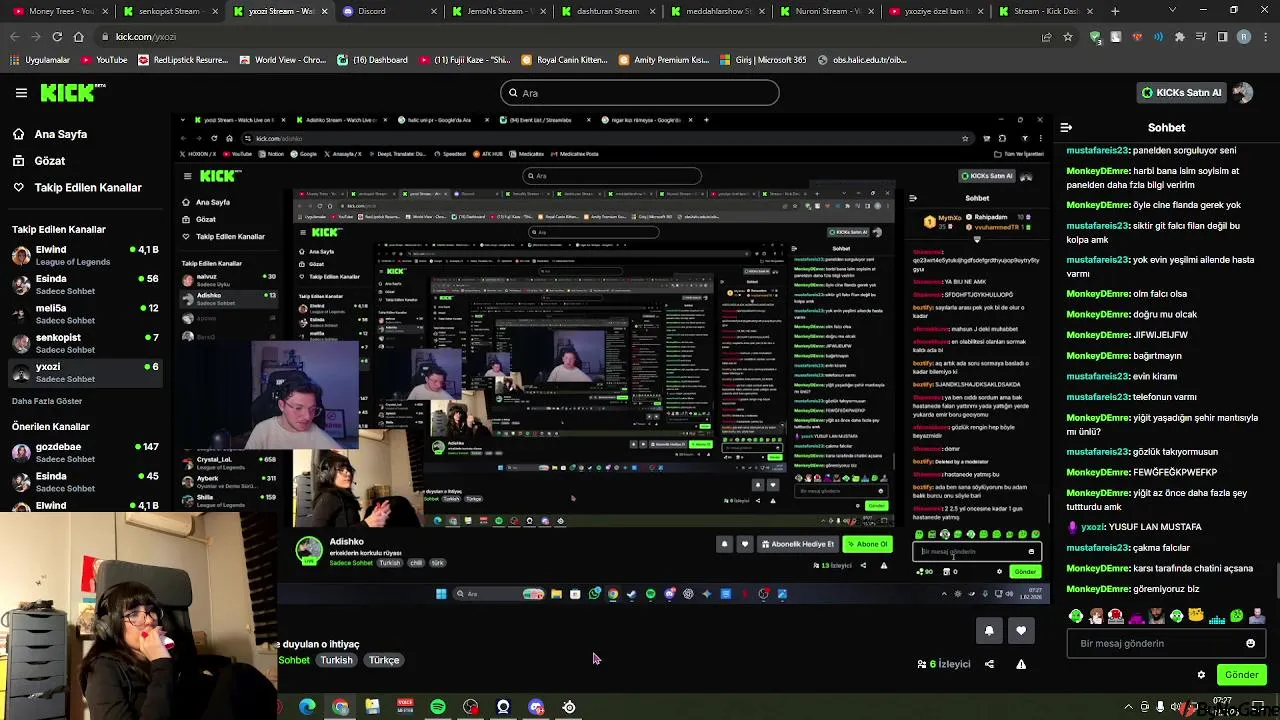
Task: Open Chrome extensions puzzle icon
Action: [x=1180, y=37]
